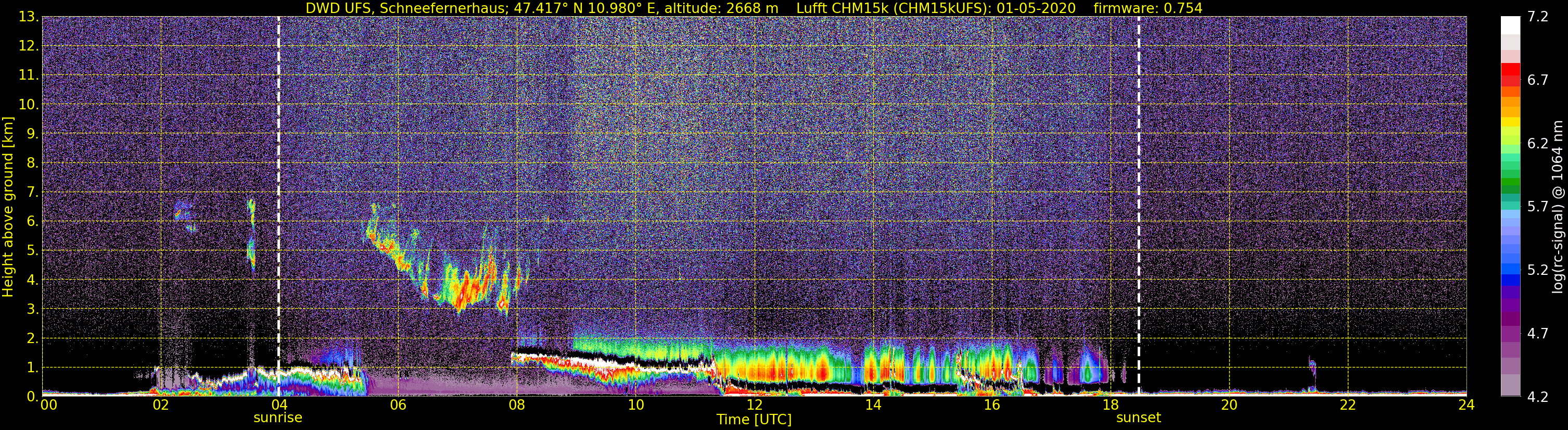Click the 1. tick label on the height axis

point(32,368)
